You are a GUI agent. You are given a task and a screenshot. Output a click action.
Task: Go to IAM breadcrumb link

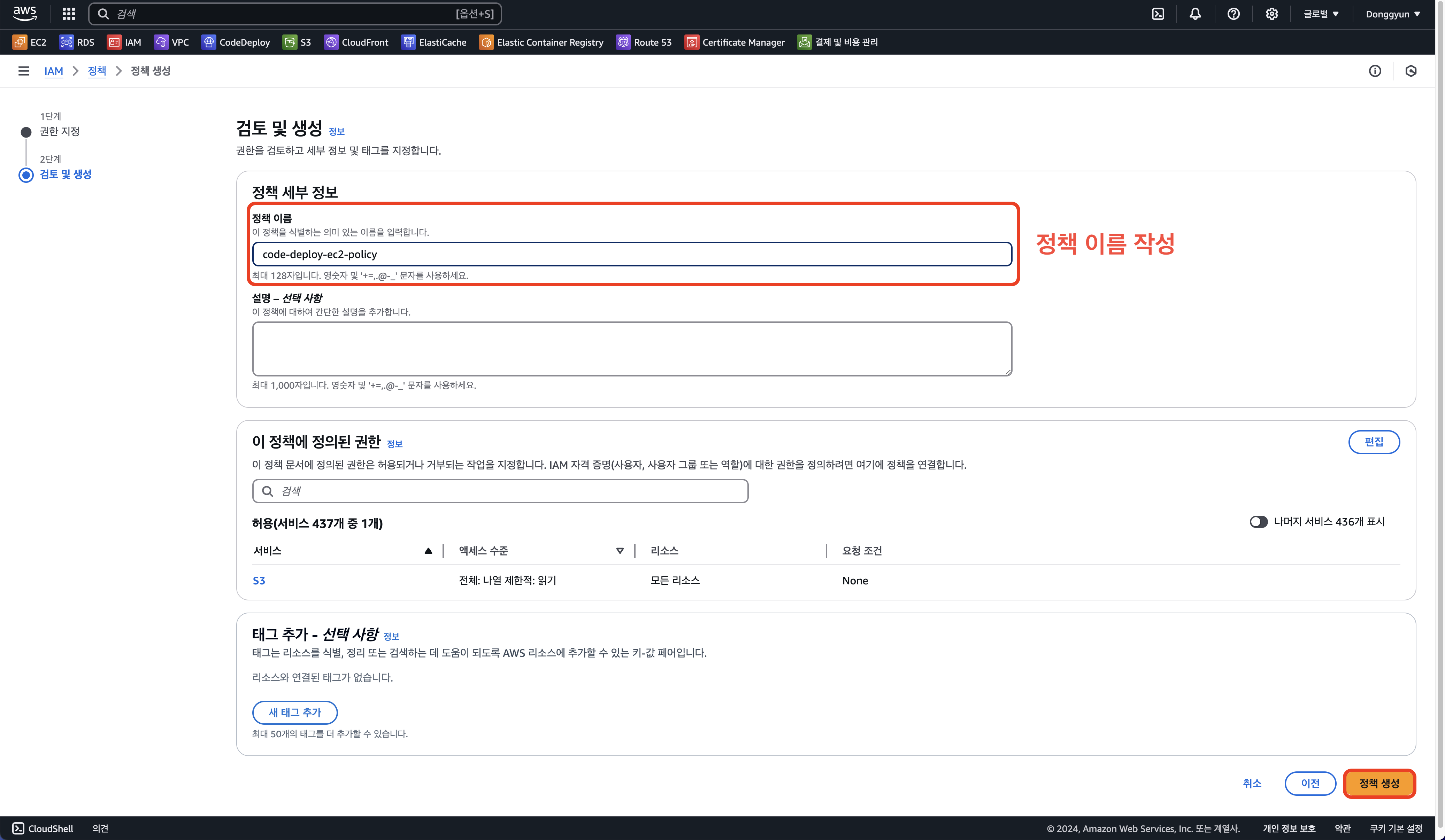pos(53,71)
